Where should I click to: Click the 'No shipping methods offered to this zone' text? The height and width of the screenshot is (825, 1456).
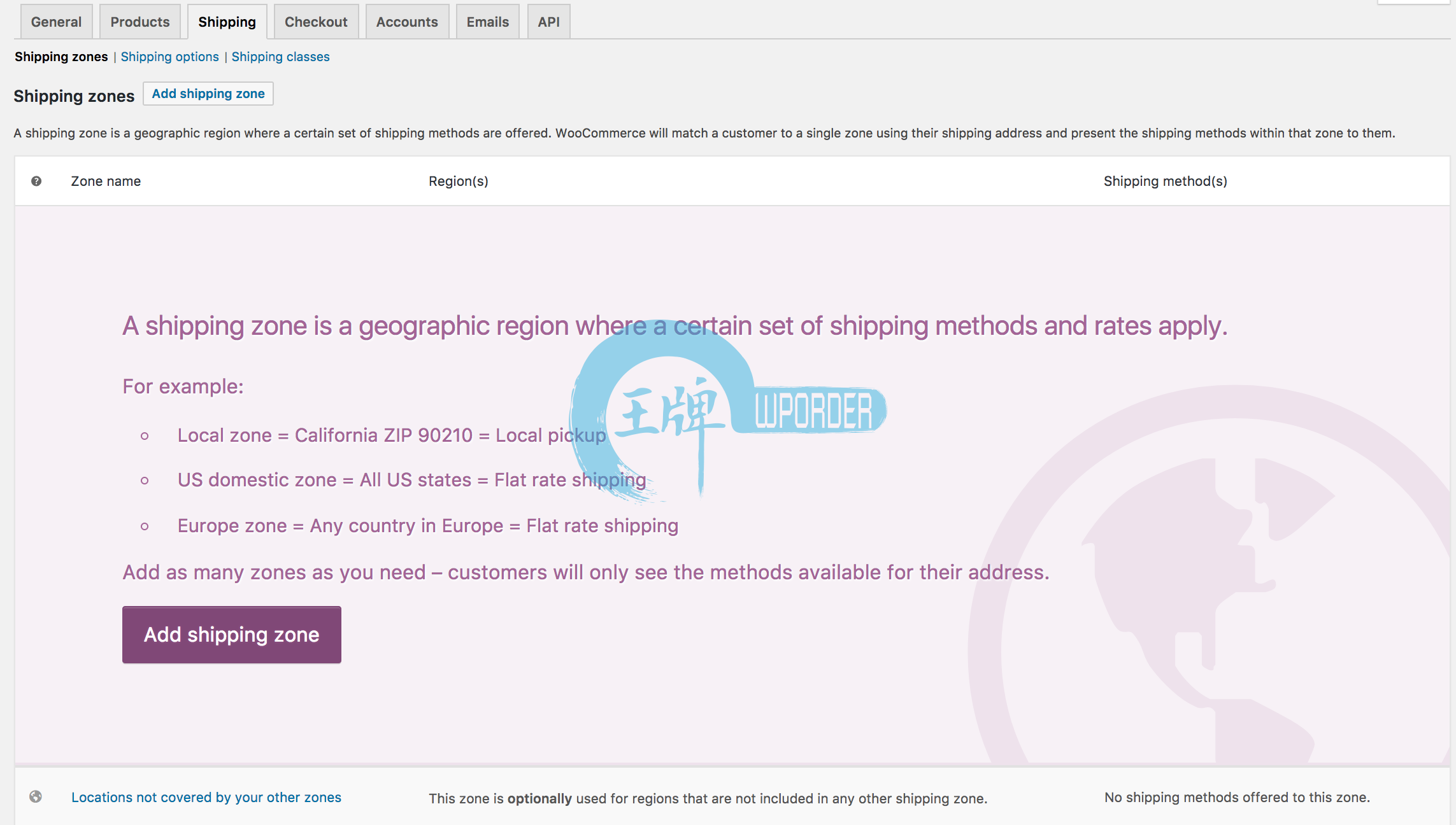(x=1237, y=798)
